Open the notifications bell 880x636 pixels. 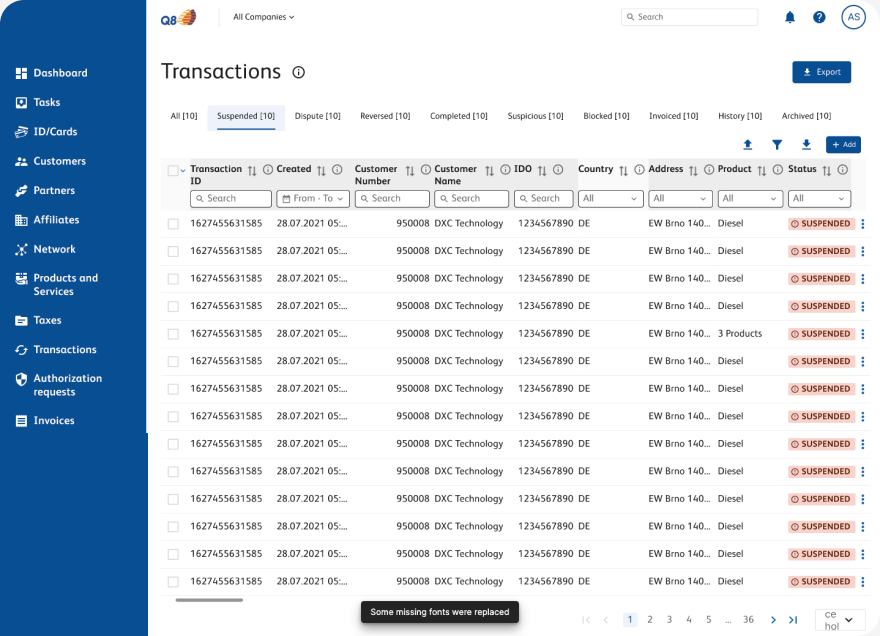790,17
